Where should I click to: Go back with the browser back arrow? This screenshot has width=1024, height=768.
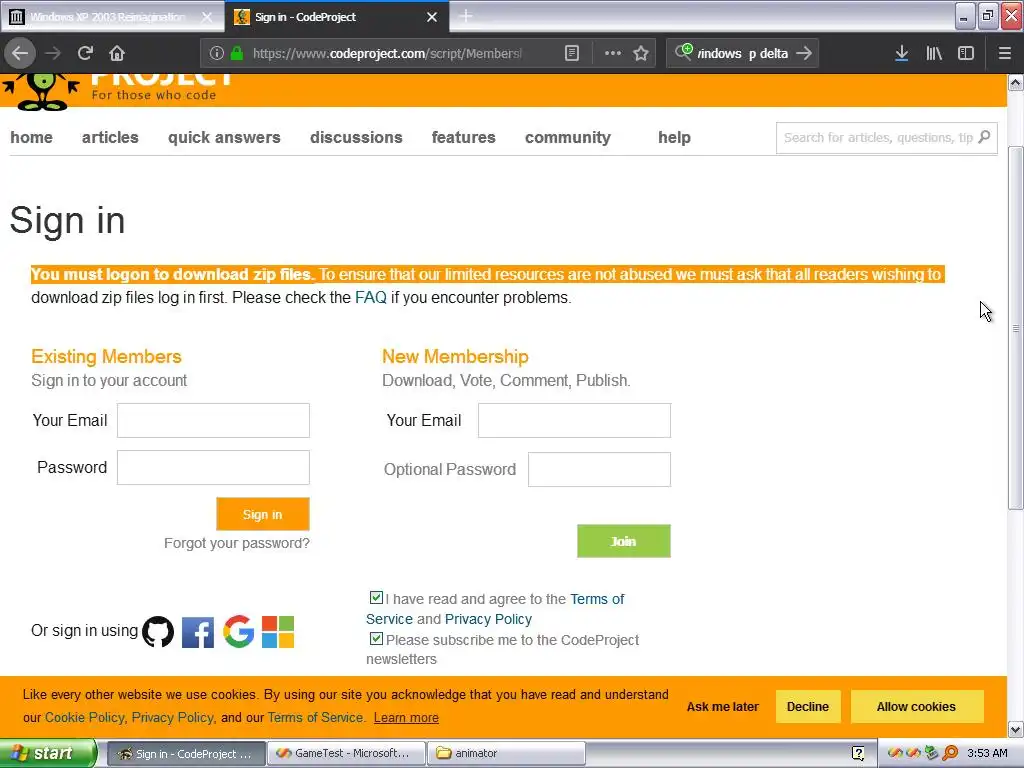point(20,53)
